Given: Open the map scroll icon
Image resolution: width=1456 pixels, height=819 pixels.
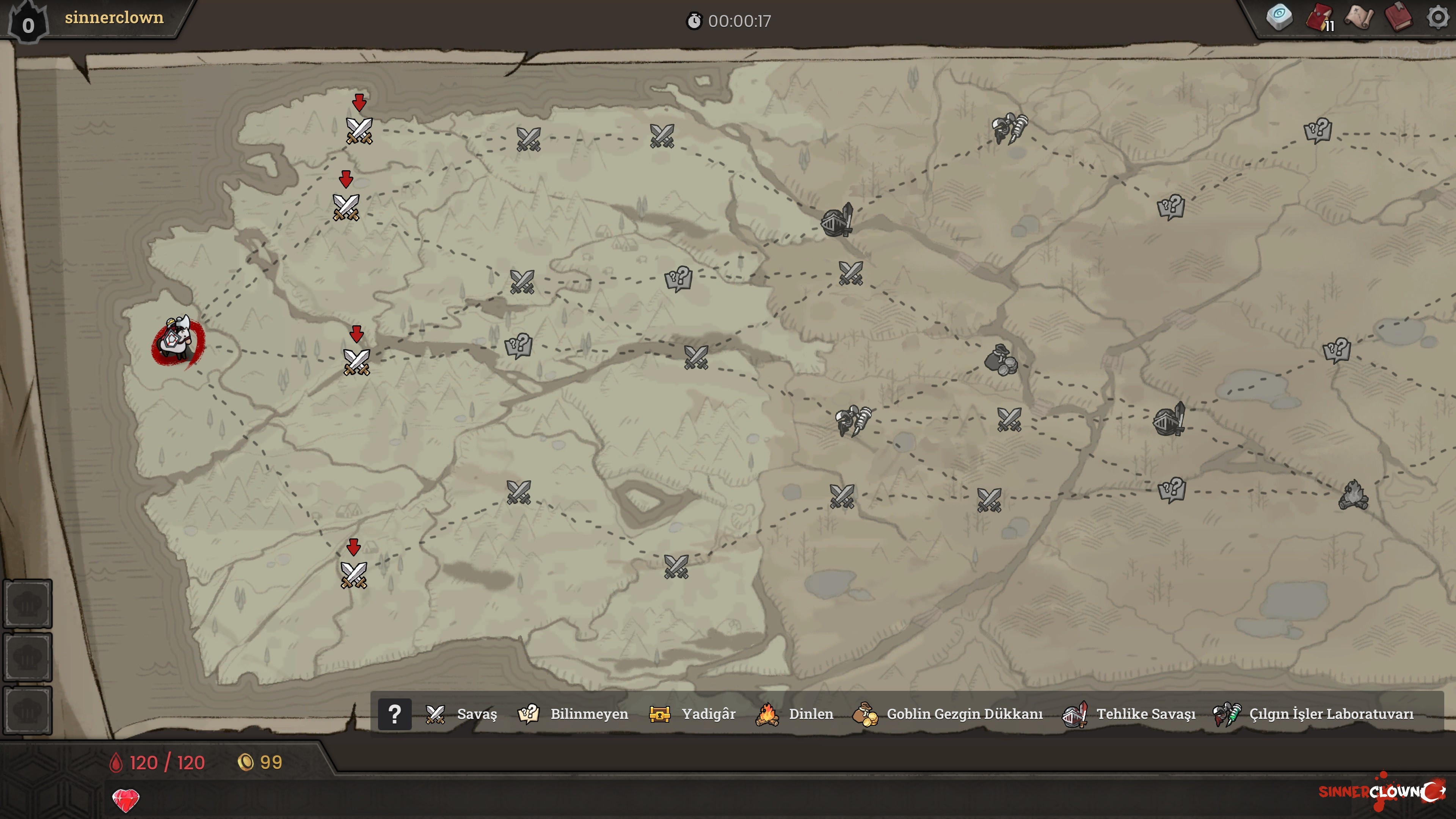Looking at the screenshot, I should tap(1359, 17).
